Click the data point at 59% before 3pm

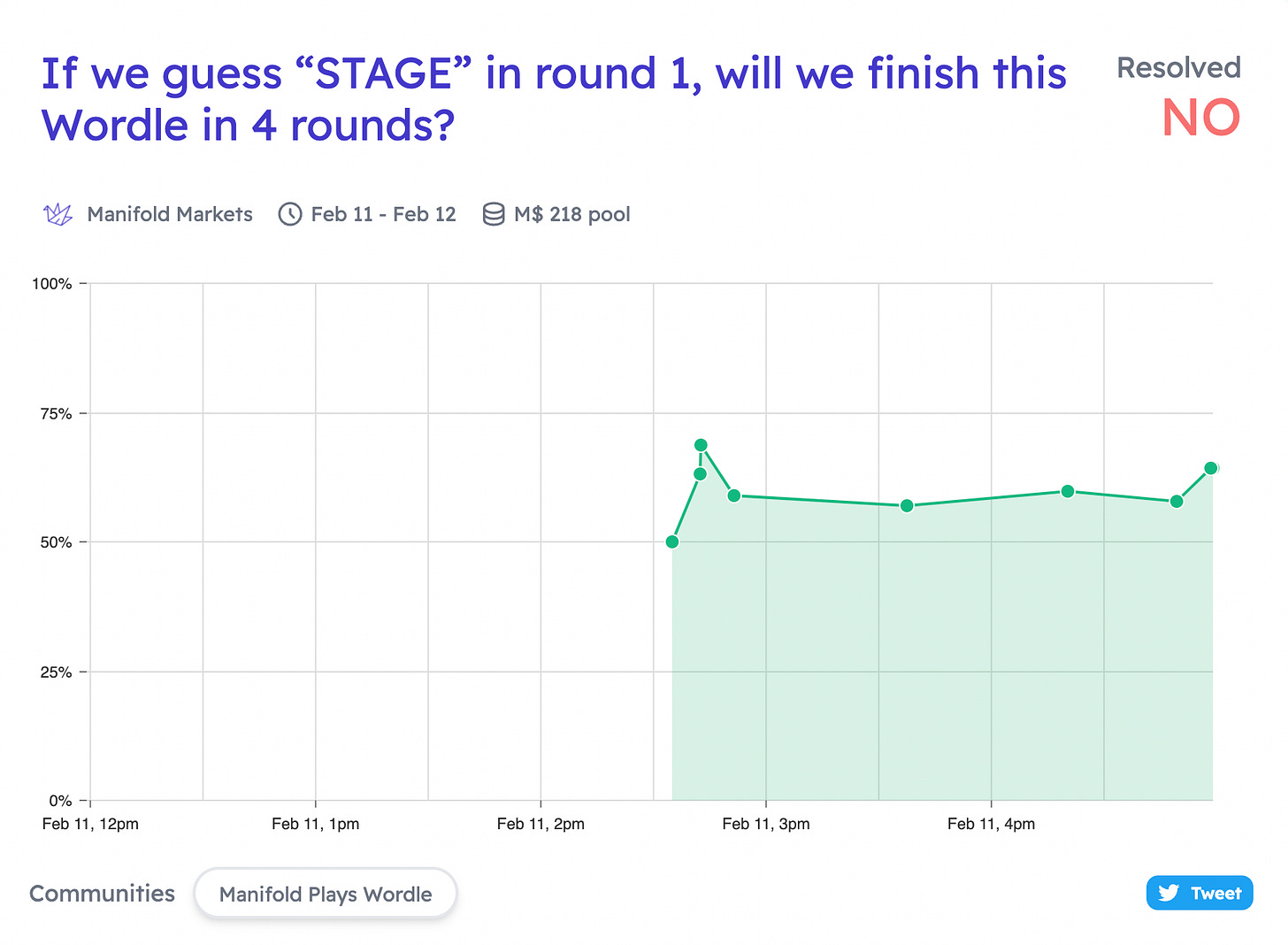coord(733,496)
